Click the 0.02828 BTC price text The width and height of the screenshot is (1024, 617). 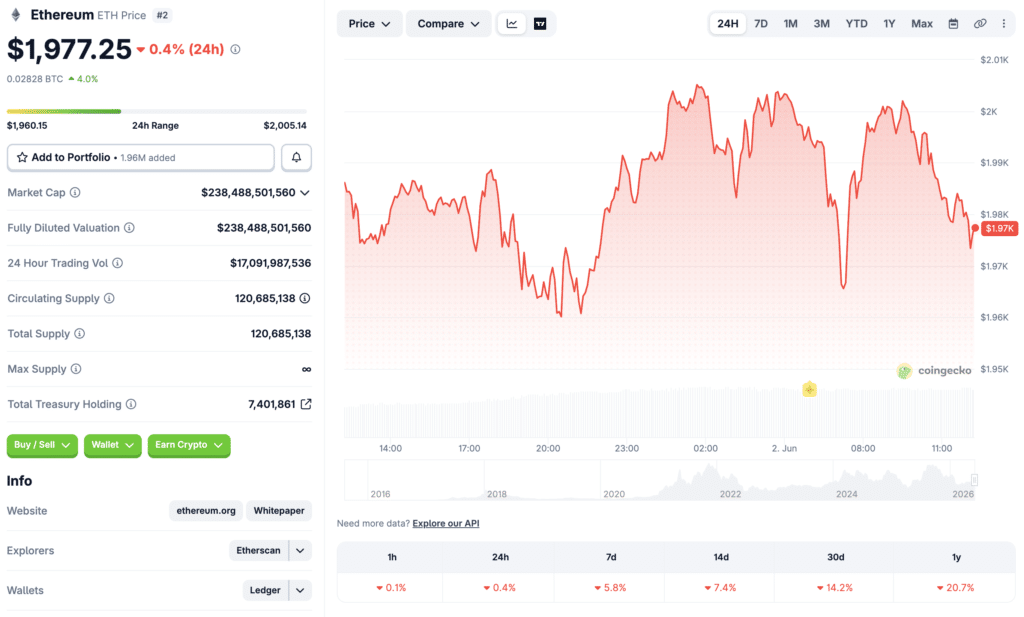click(x=35, y=79)
